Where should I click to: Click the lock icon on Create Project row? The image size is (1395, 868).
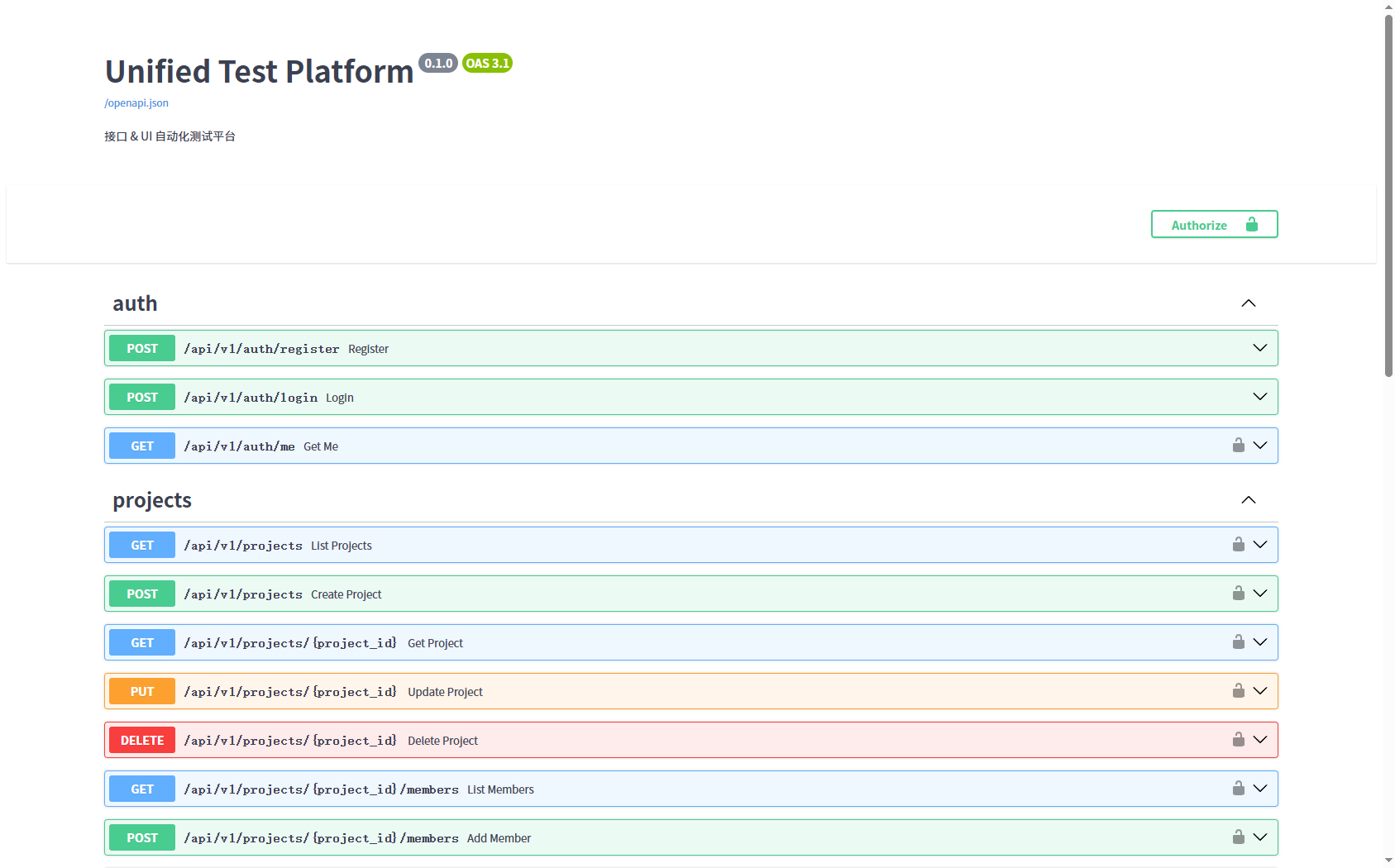click(x=1238, y=594)
